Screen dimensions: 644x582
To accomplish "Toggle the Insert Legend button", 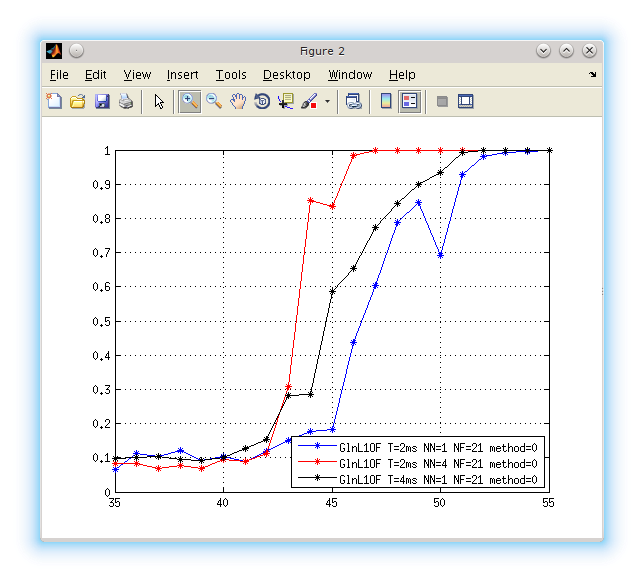I will [x=410, y=101].
